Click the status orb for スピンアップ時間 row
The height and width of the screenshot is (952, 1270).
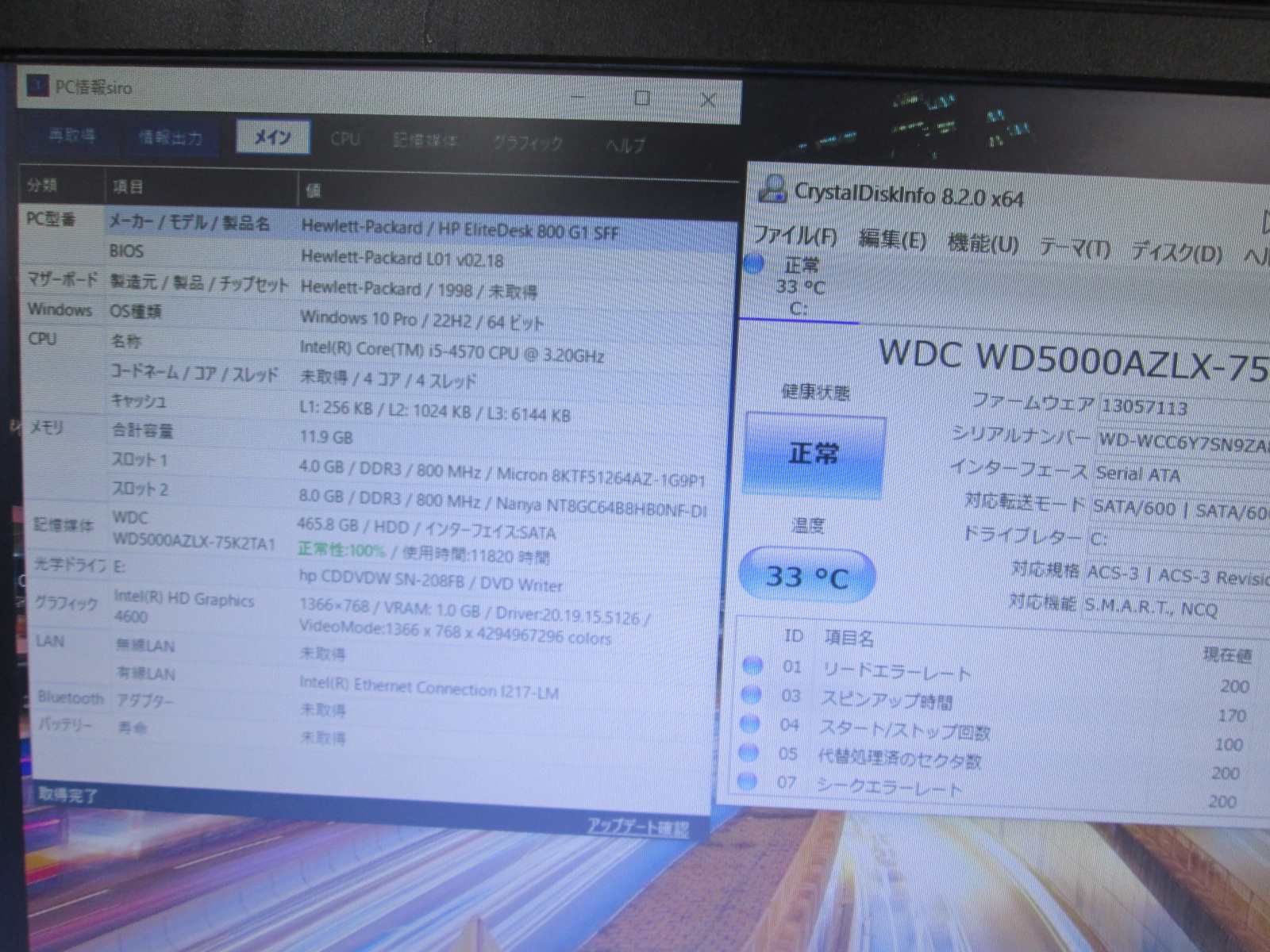point(750,694)
